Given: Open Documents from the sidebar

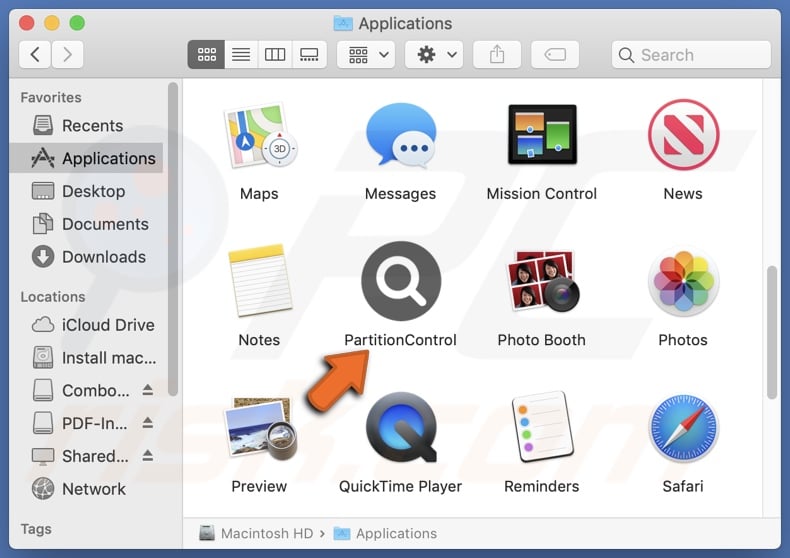Looking at the screenshot, I should click(x=86, y=224).
